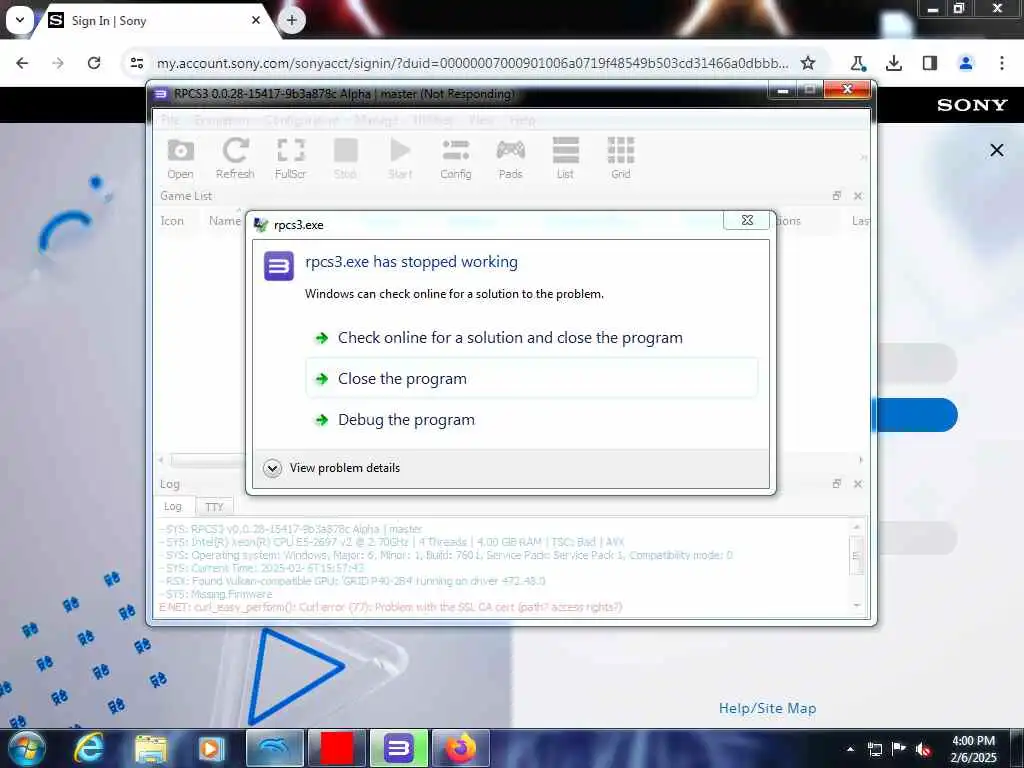Image resolution: width=1024 pixels, height=768 pixels.
Task: Click game list horizontal scrollbar right arrow
Action: [861, 460]
